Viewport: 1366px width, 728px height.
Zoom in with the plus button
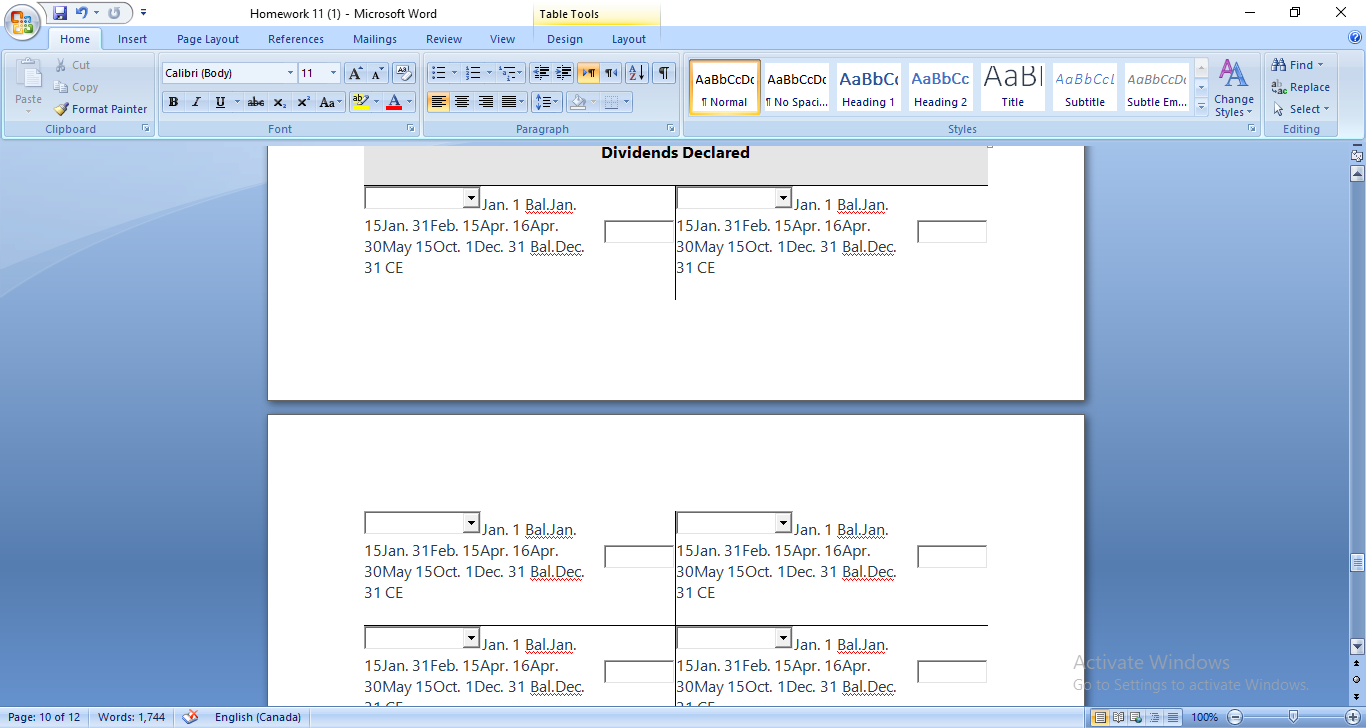(1353, 717)
